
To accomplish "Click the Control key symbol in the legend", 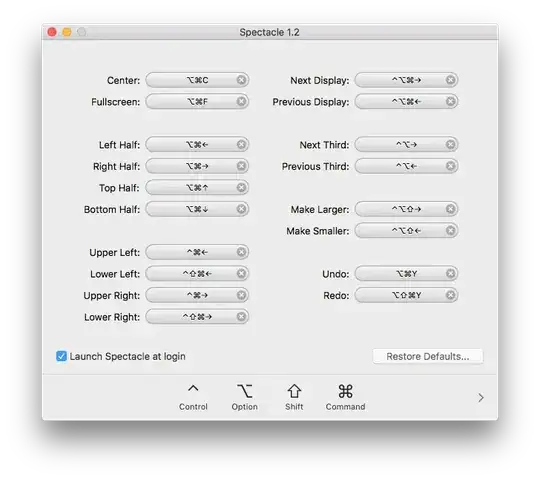I will coord(193,389).
